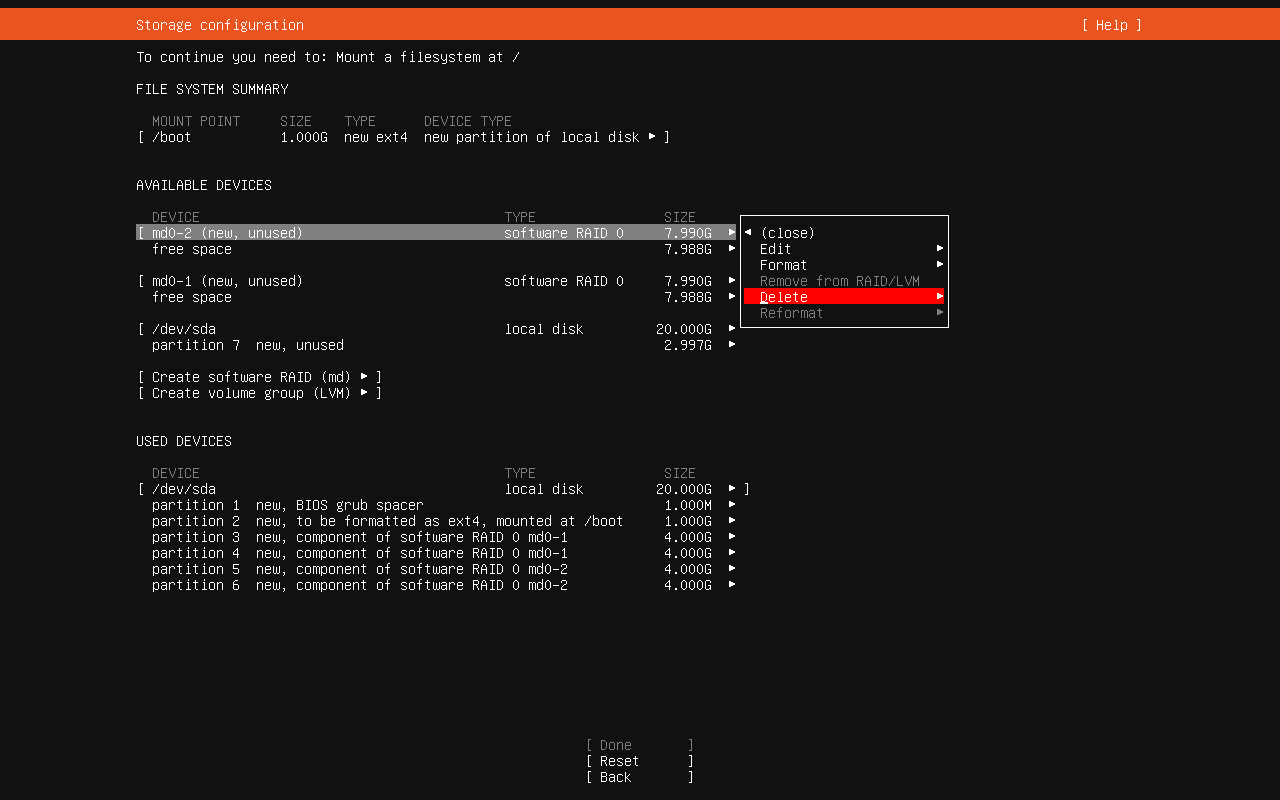Select Format in the popup menu

tap(783, 265)
